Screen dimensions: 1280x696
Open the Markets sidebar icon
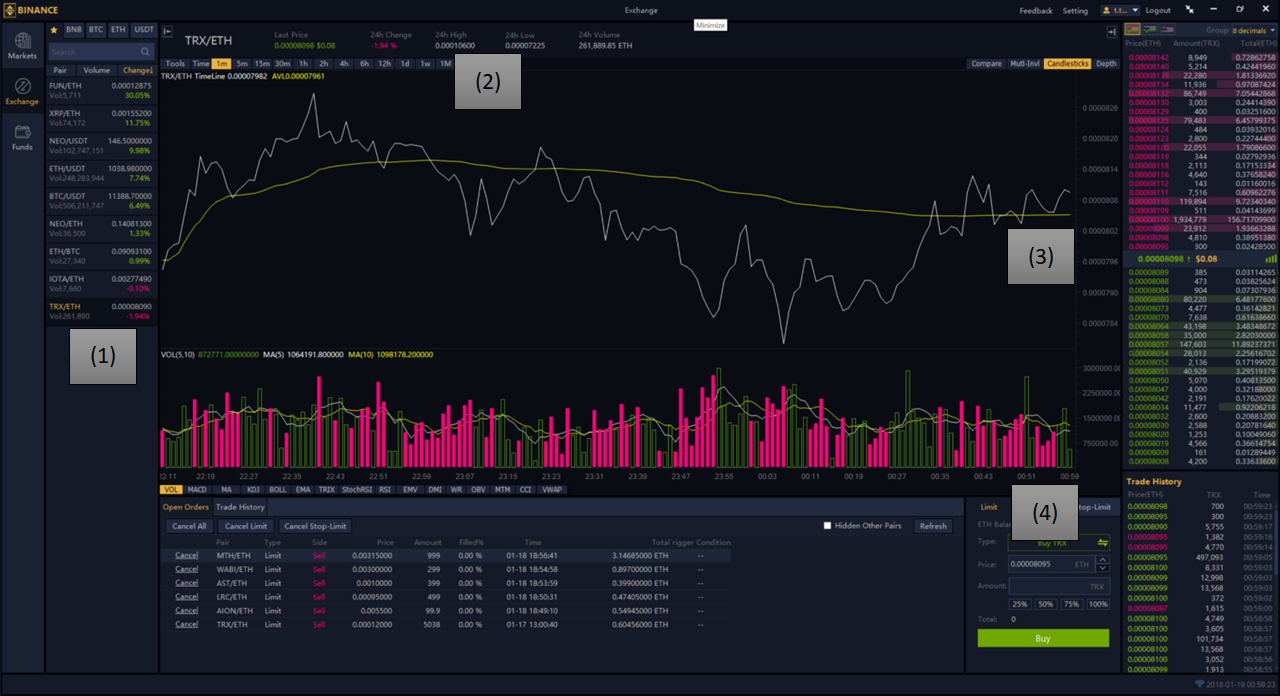pyautogui.click(x=22, y=45)
